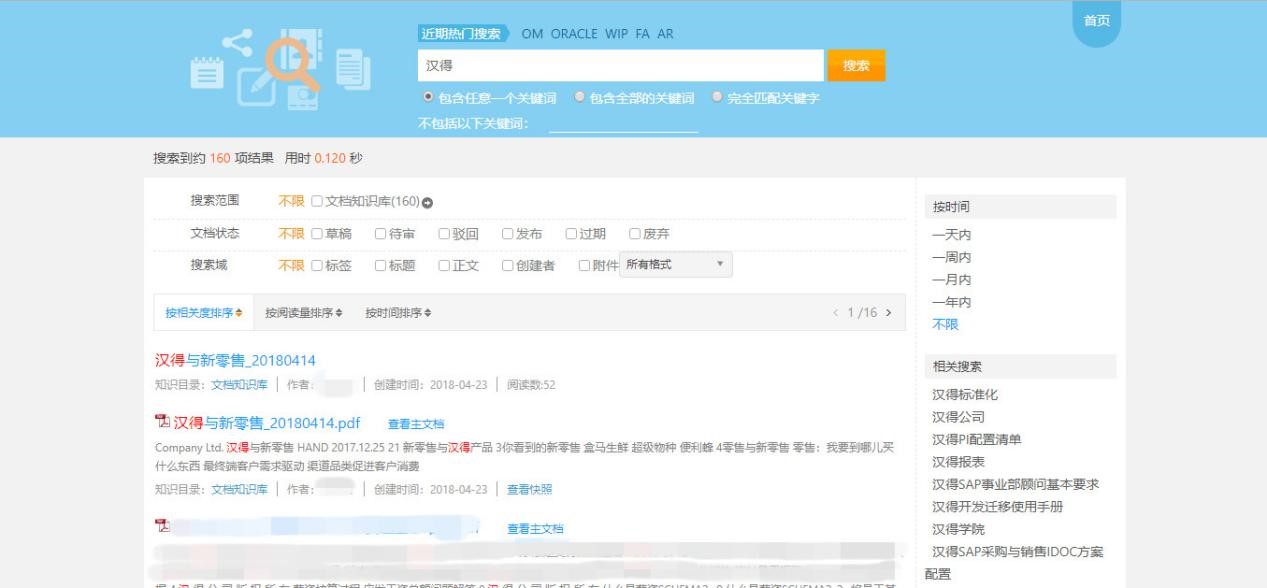Click related search 汉得学院

(x=958, y=529)
